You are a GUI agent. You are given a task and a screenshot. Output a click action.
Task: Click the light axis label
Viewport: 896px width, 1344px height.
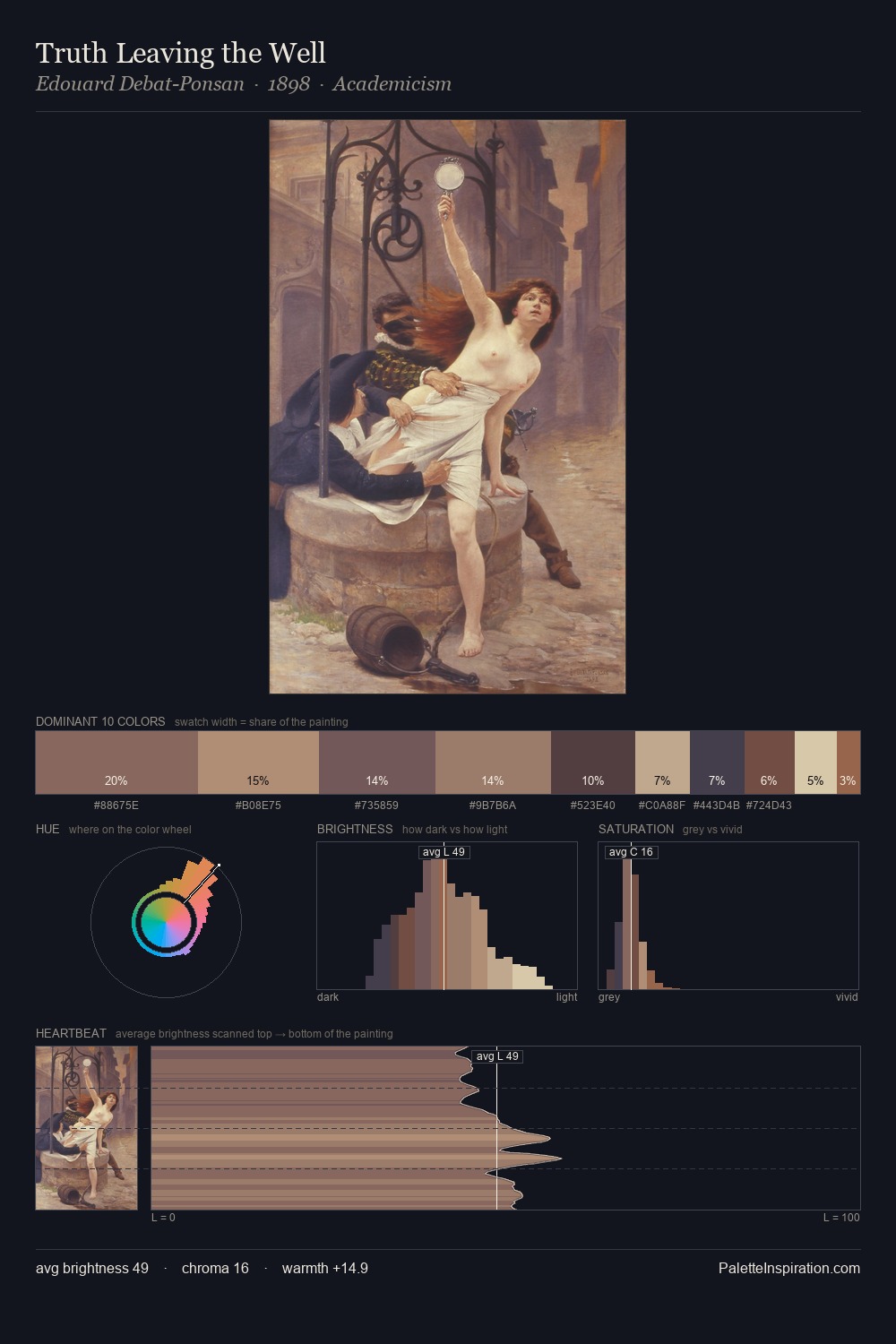click(x=567, y=997)
